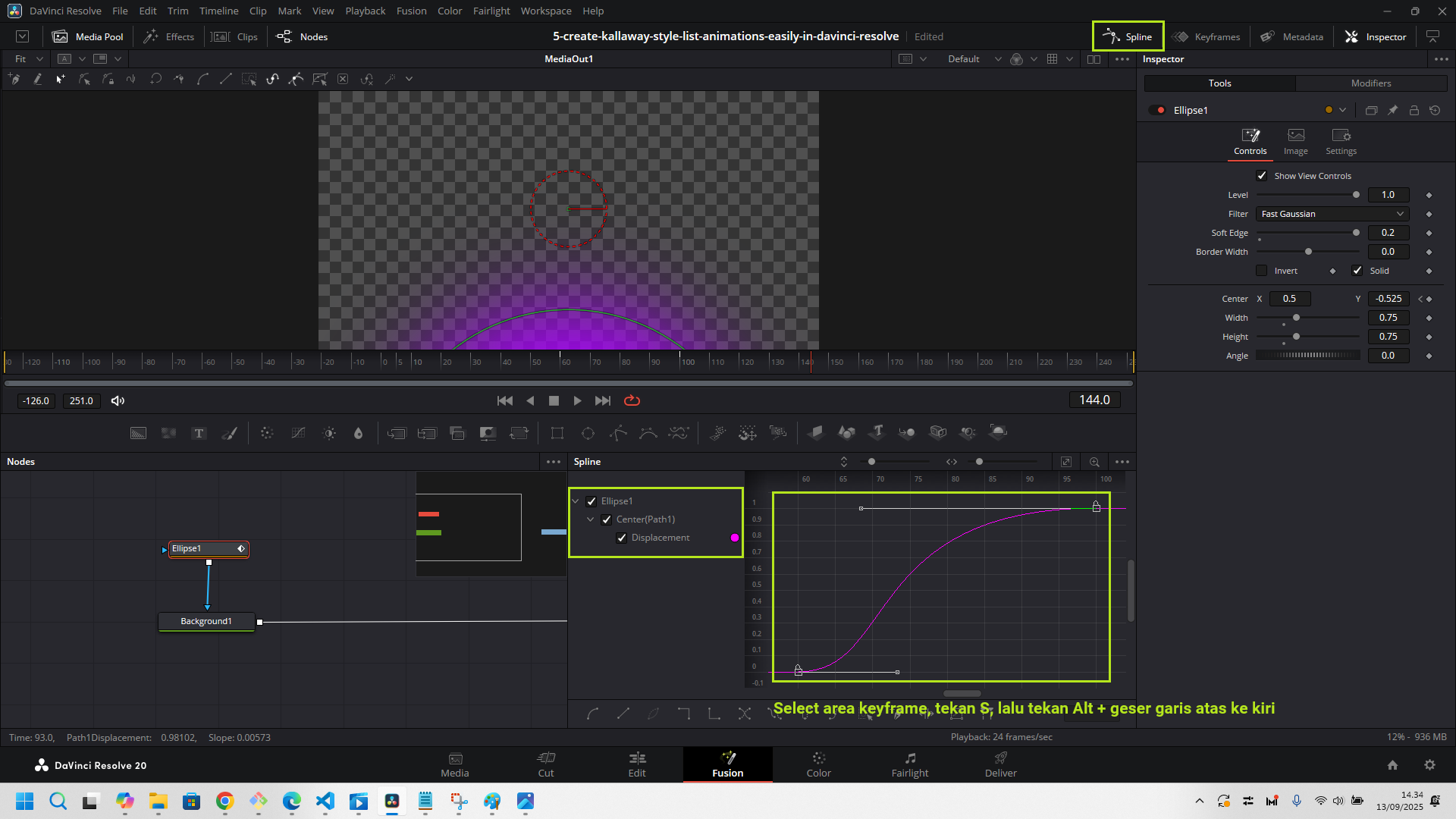Click the Text tool in the Fusion toolbar
The width and height of the screenshot is (1456, 819).
(199, 433)
